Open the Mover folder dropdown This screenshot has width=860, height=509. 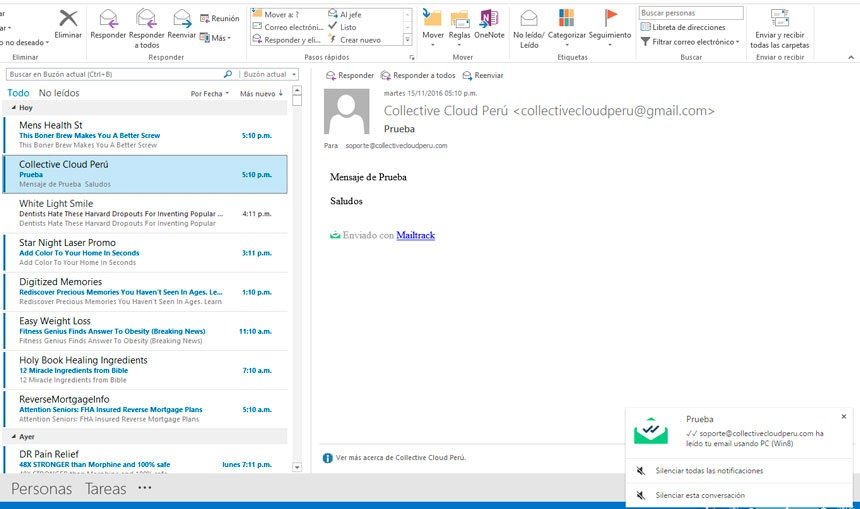pyautogui.click(x=433, y=27)
